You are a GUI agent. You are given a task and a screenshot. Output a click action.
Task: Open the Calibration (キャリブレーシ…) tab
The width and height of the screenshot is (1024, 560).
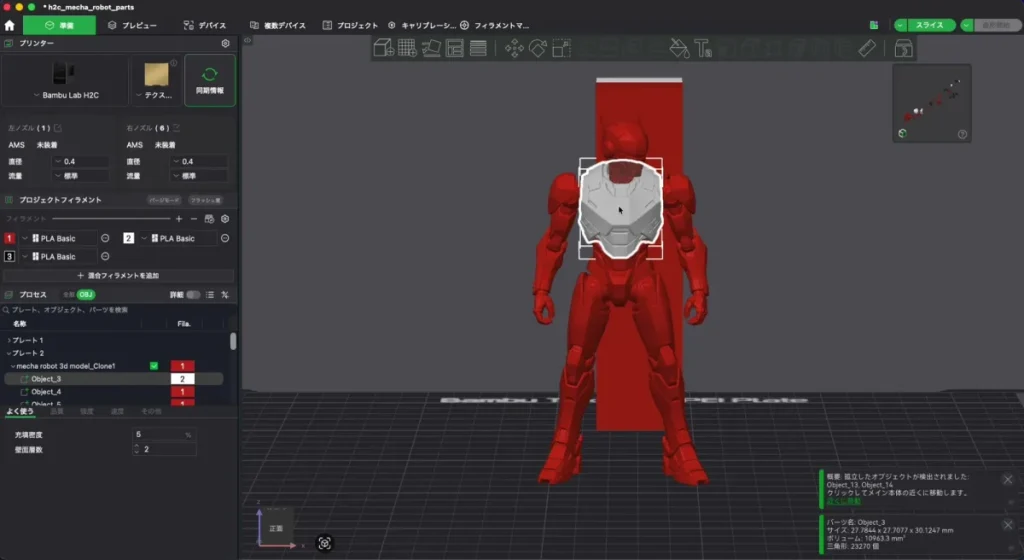tap(422, 25)
